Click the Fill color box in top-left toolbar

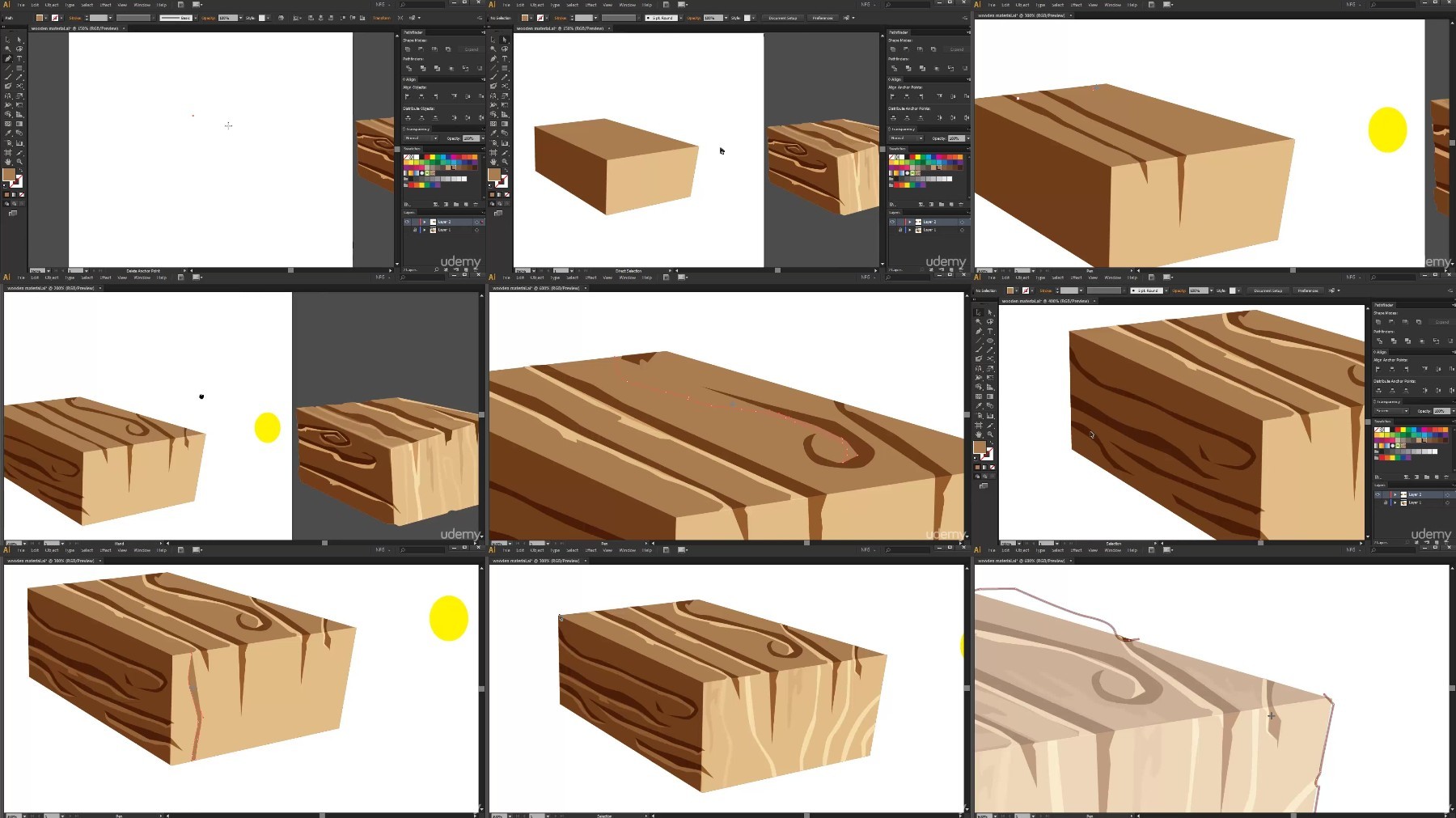coord(9,174)
